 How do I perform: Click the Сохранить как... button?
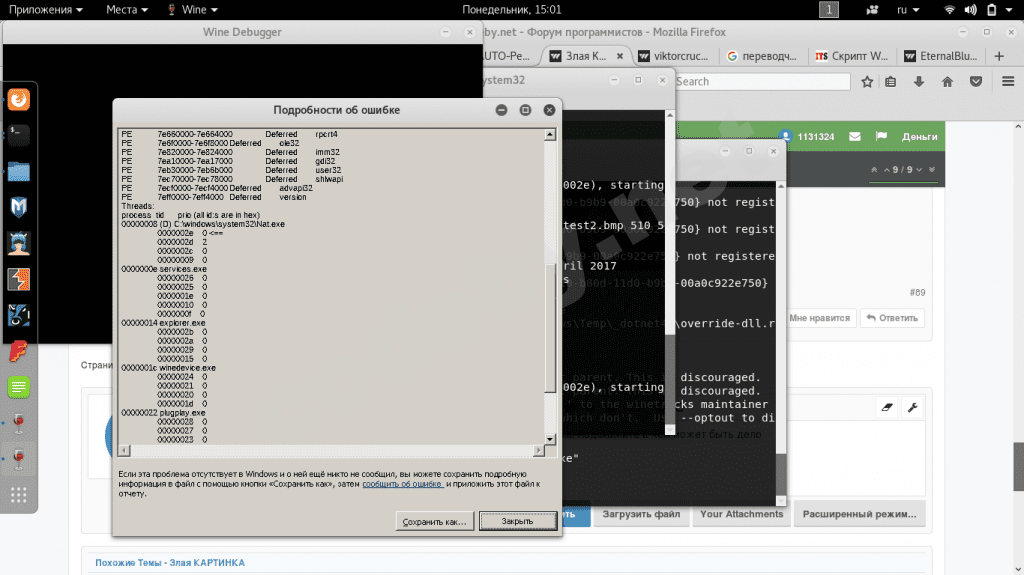tap(433, 521)
